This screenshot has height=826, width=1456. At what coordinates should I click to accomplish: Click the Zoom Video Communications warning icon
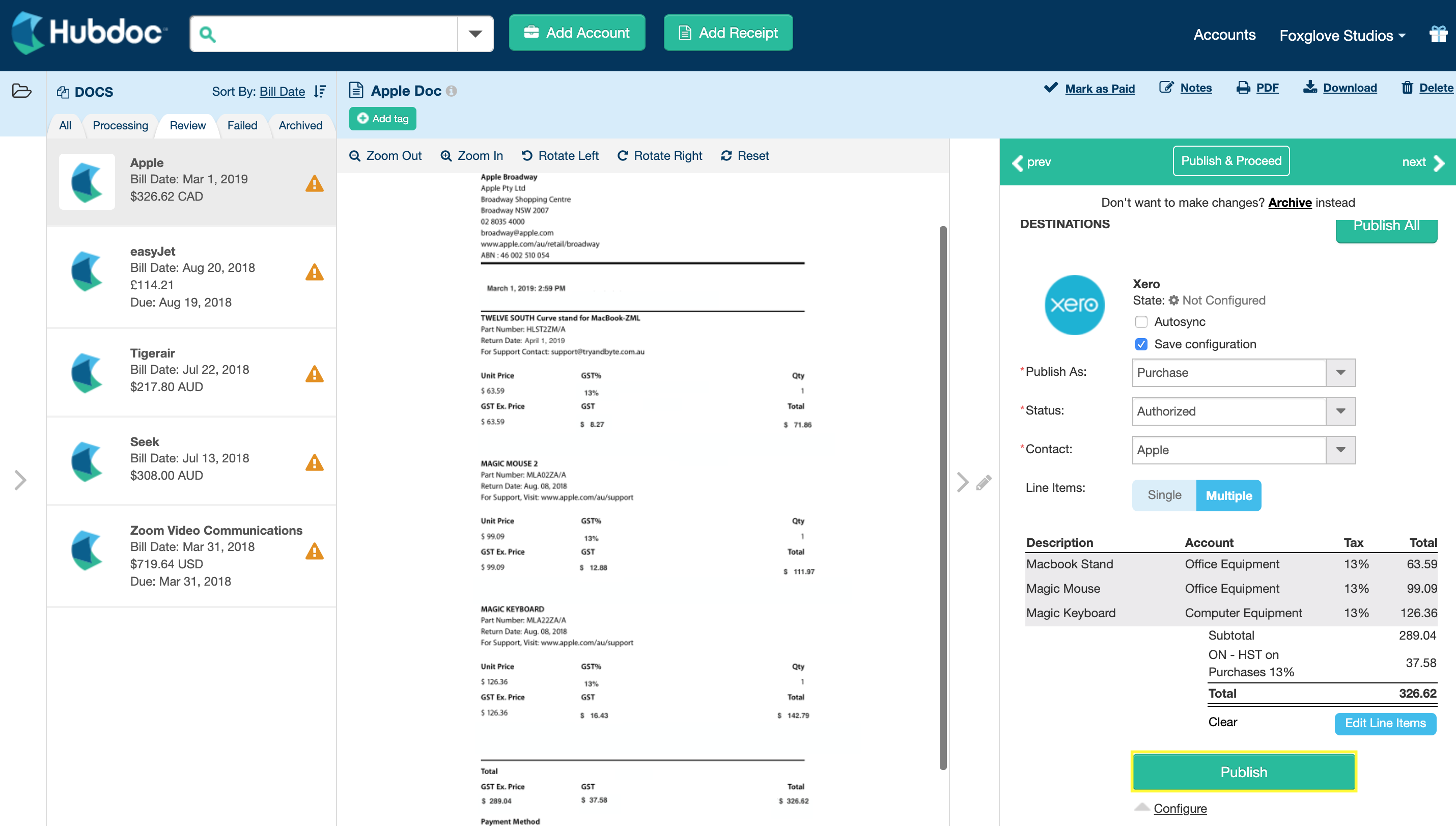[315, 551]
